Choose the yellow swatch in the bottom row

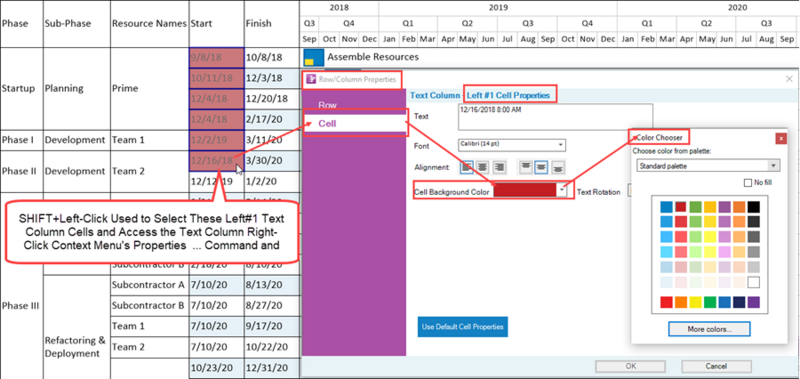pyautogui.click(x=695, y=302)
